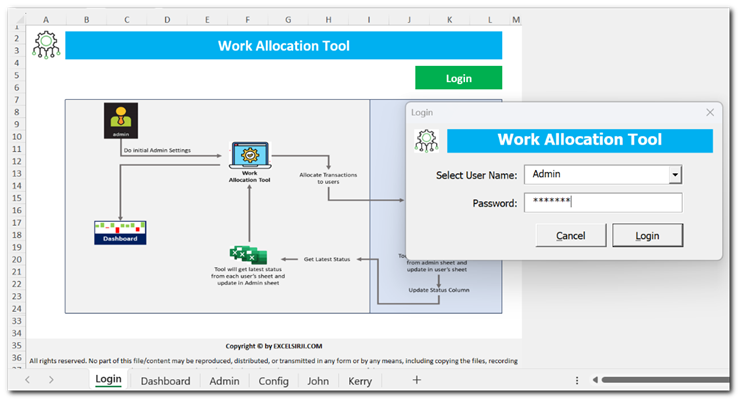Click the gear logo on the sheet
The height and width of the screenshot is (399, 738).
click(x=46, y=45)
